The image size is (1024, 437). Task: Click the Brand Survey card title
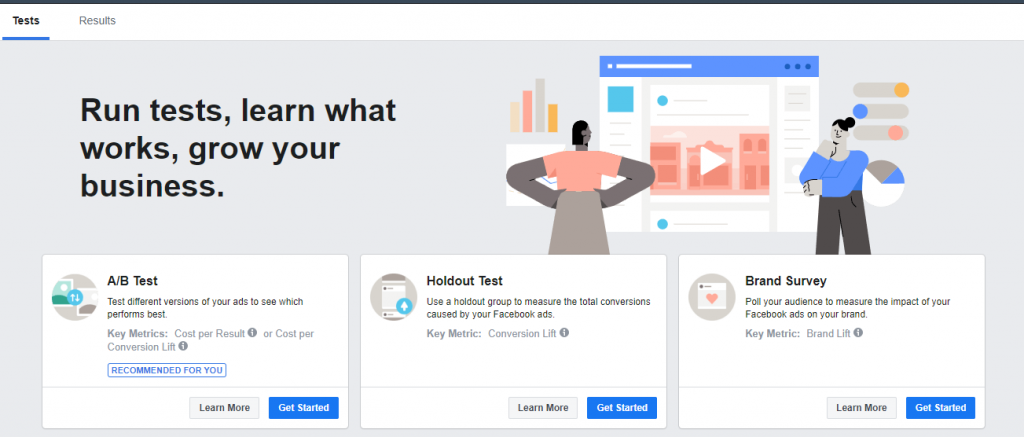tap(785, 281)
